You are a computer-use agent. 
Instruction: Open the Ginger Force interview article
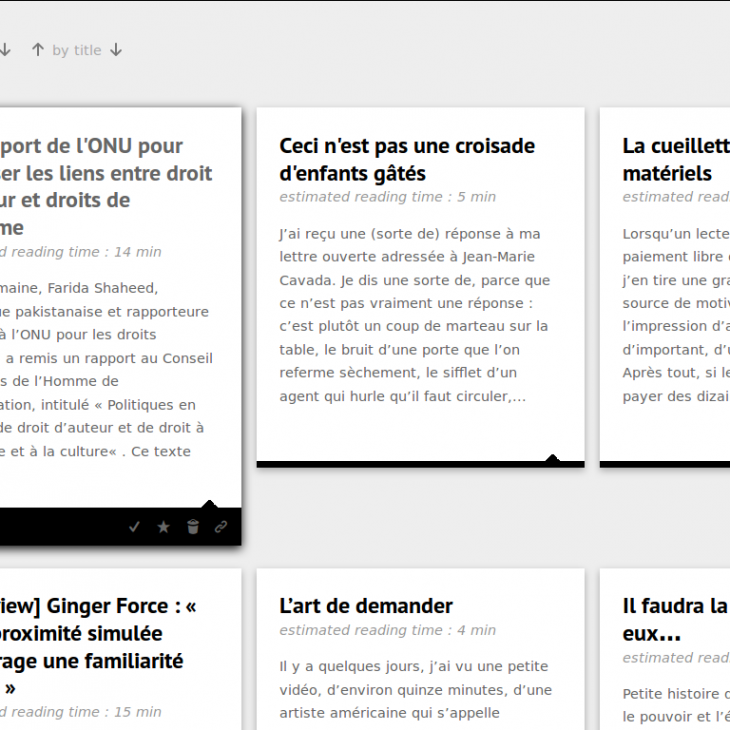98,633
